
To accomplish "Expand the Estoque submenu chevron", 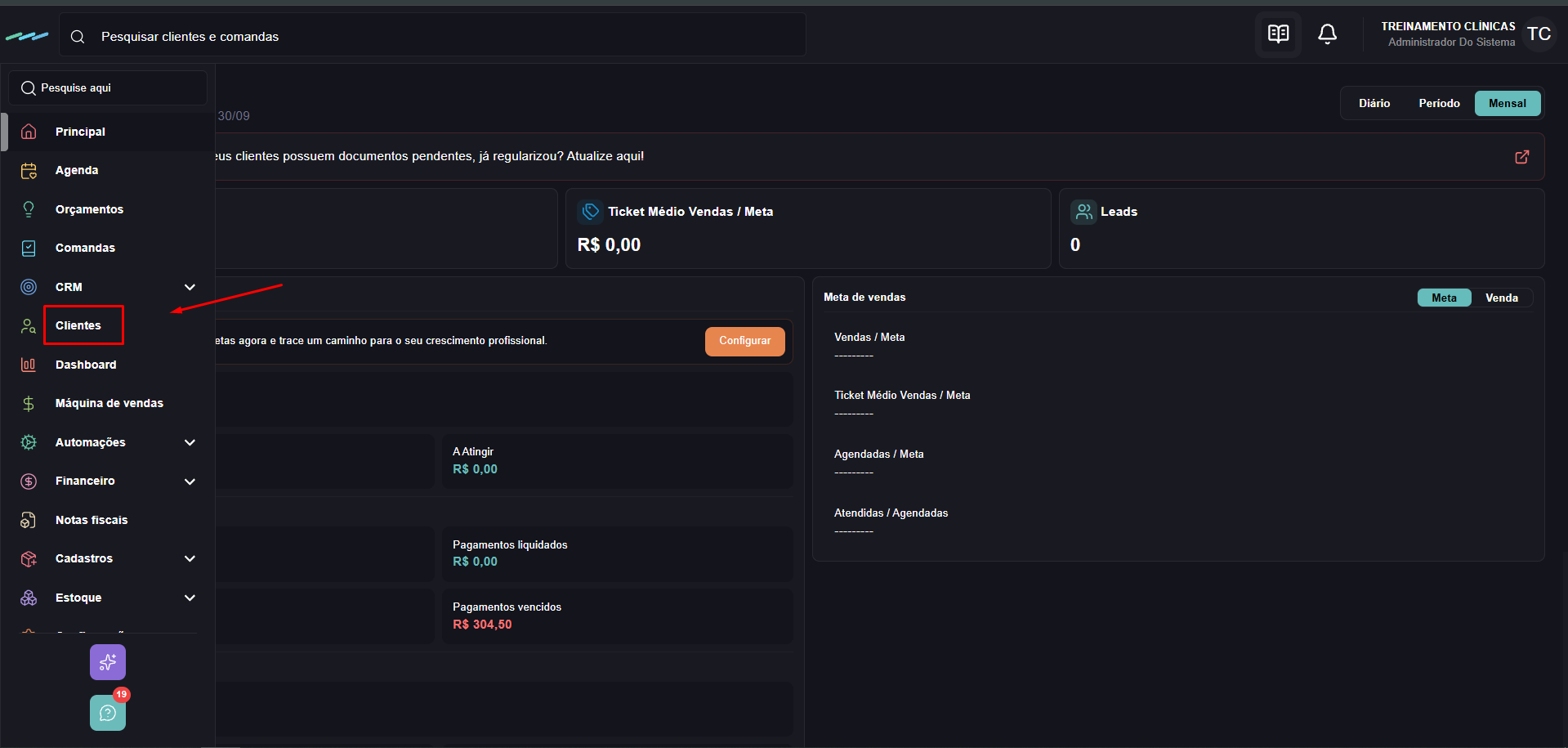I will [190, 598].
